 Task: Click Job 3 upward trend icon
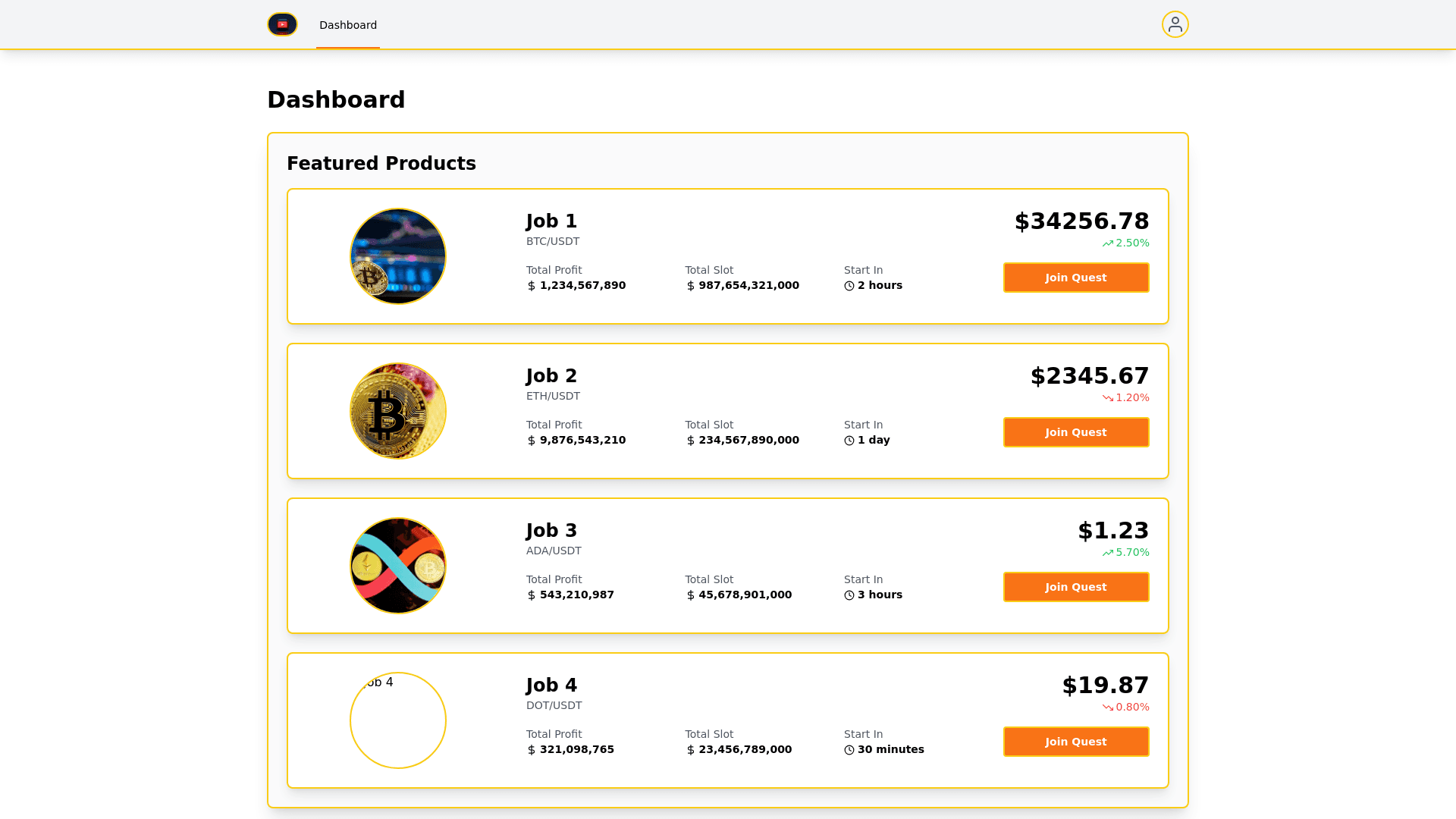click(1108, 553)
